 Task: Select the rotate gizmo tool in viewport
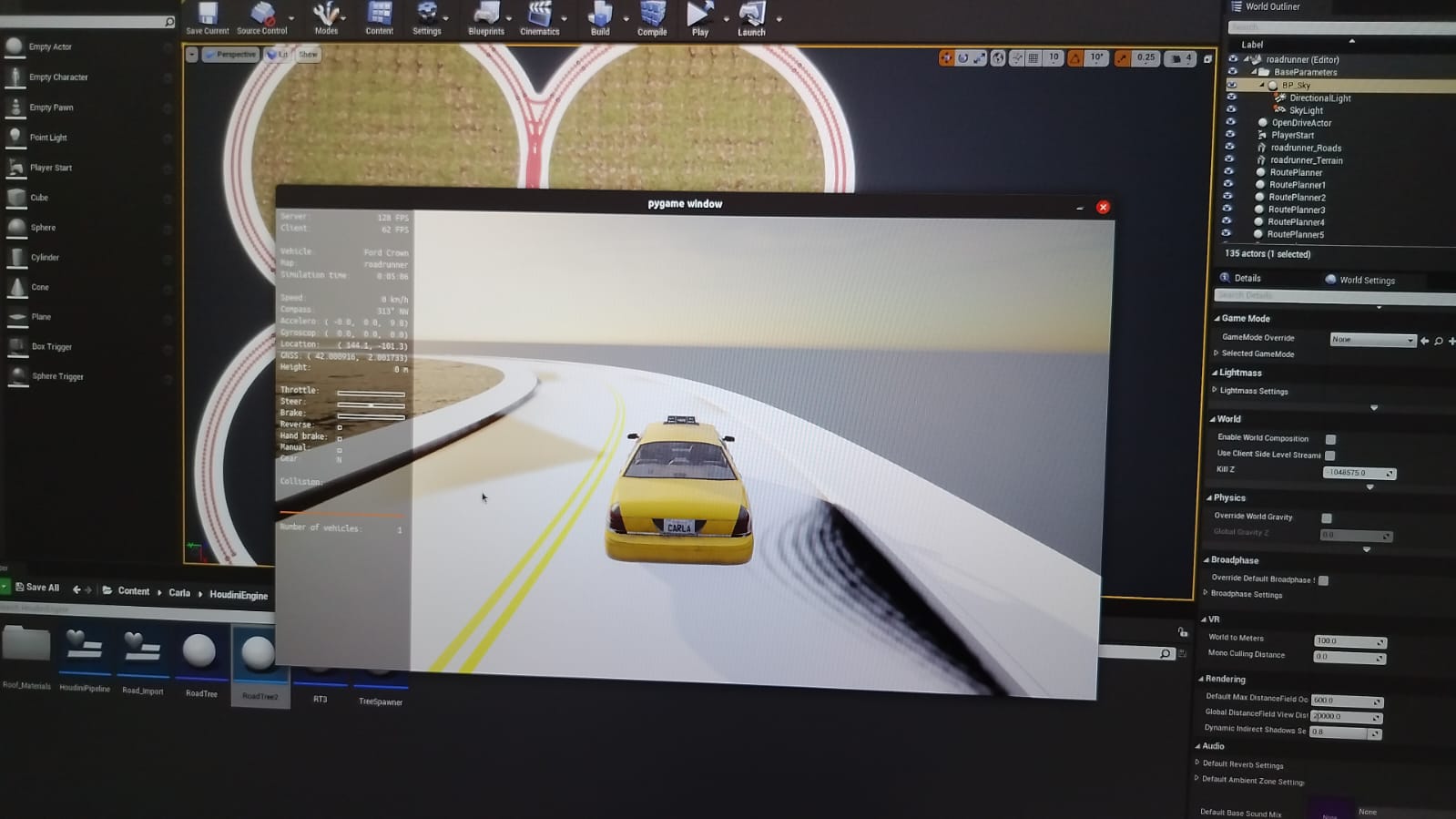pyautogui.click(x=962, y=57)
